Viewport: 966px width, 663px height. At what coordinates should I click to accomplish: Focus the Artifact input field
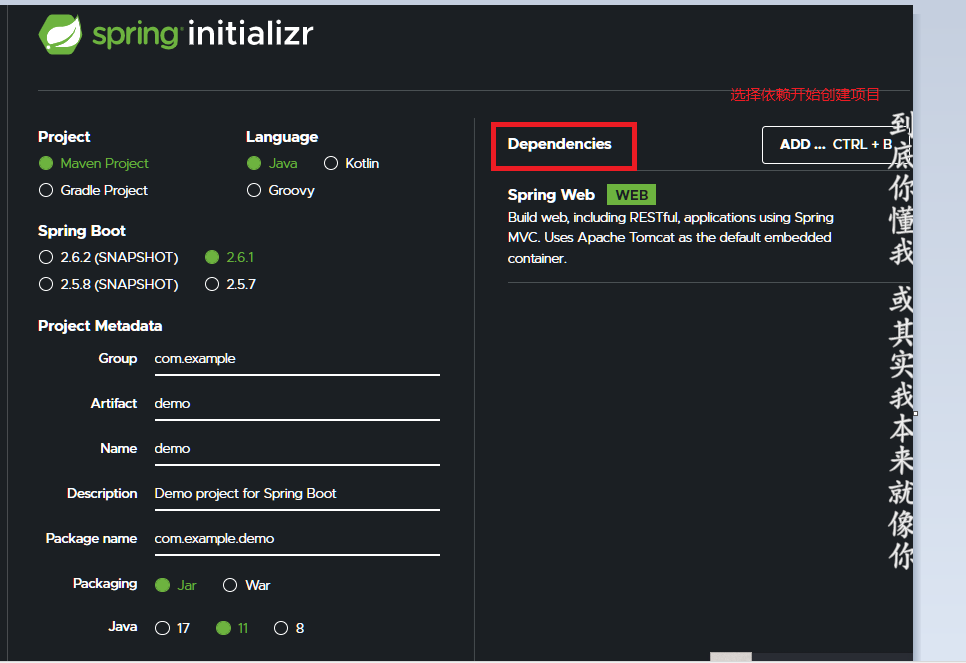pyautogui.click(x=297, y=404)
